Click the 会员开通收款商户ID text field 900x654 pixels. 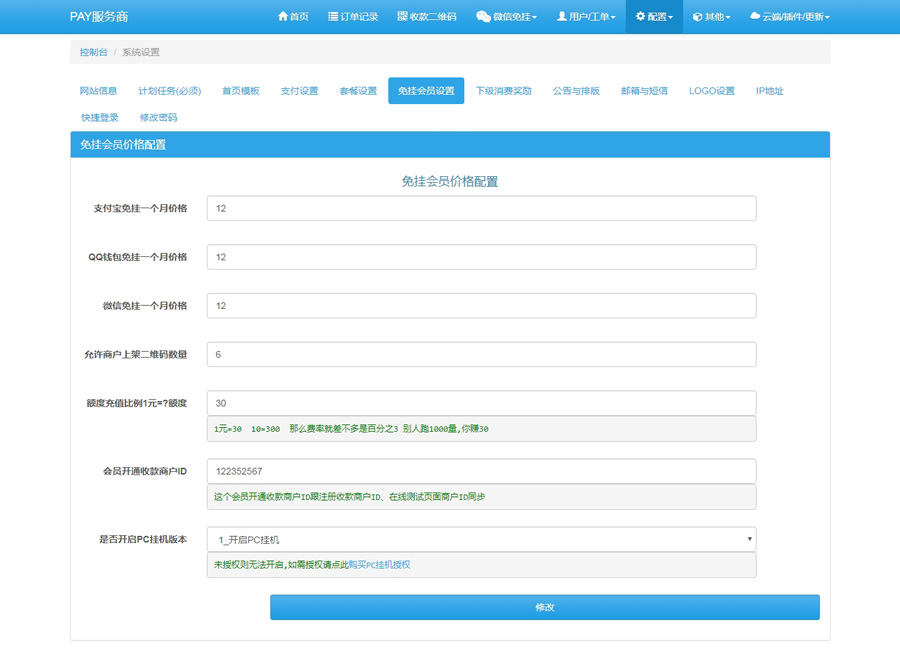pos(481,471)
